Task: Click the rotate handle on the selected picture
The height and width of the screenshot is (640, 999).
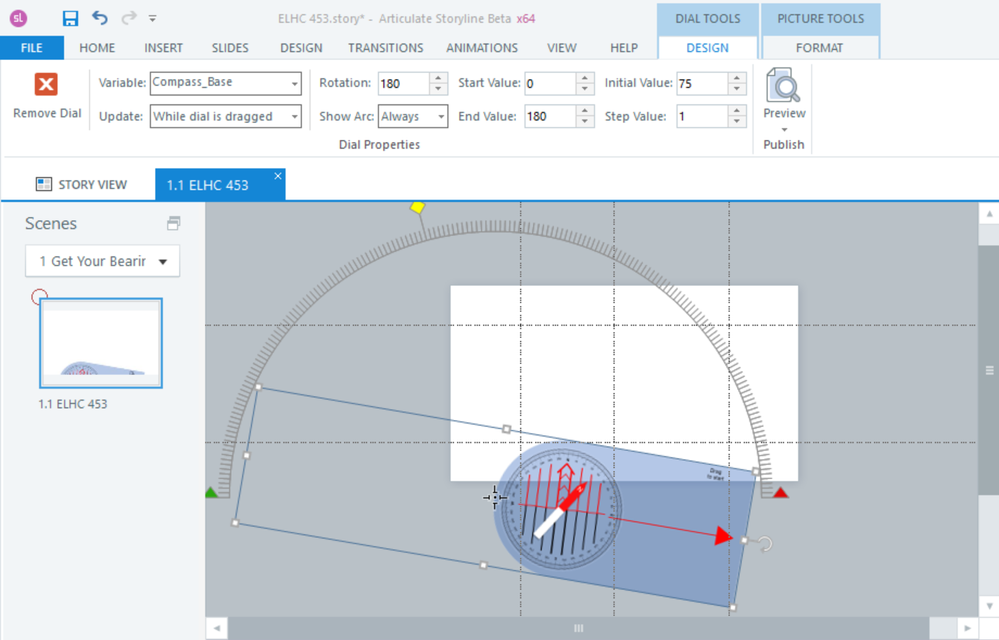Action: (764, 544)
